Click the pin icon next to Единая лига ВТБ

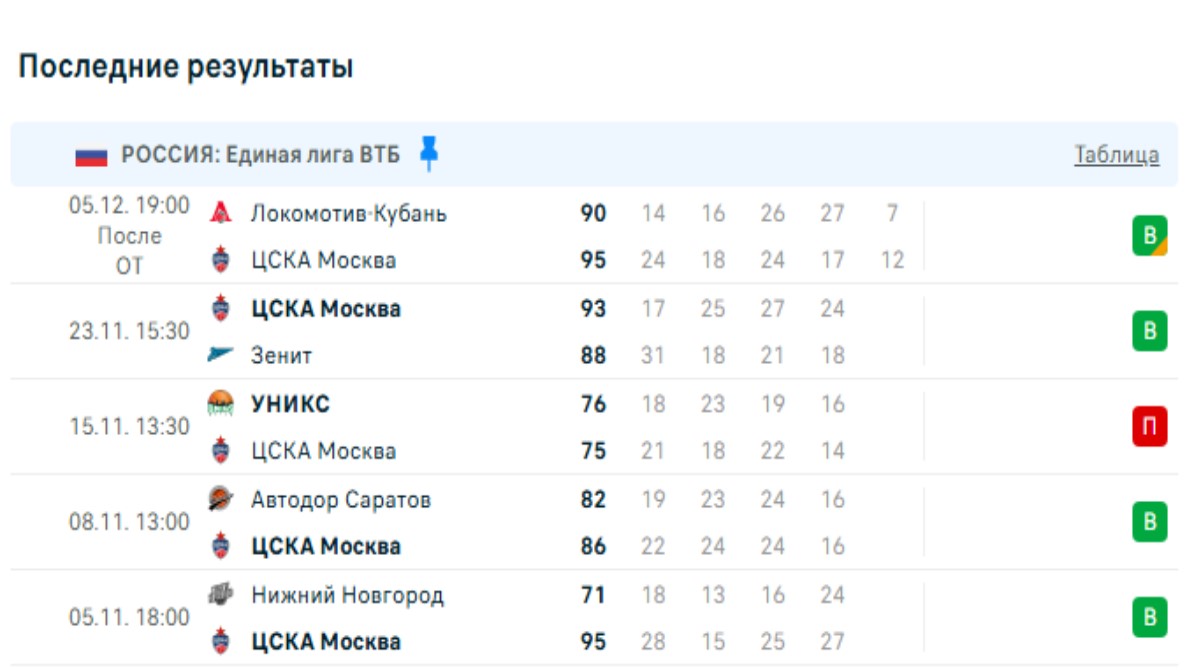point(429,154)
